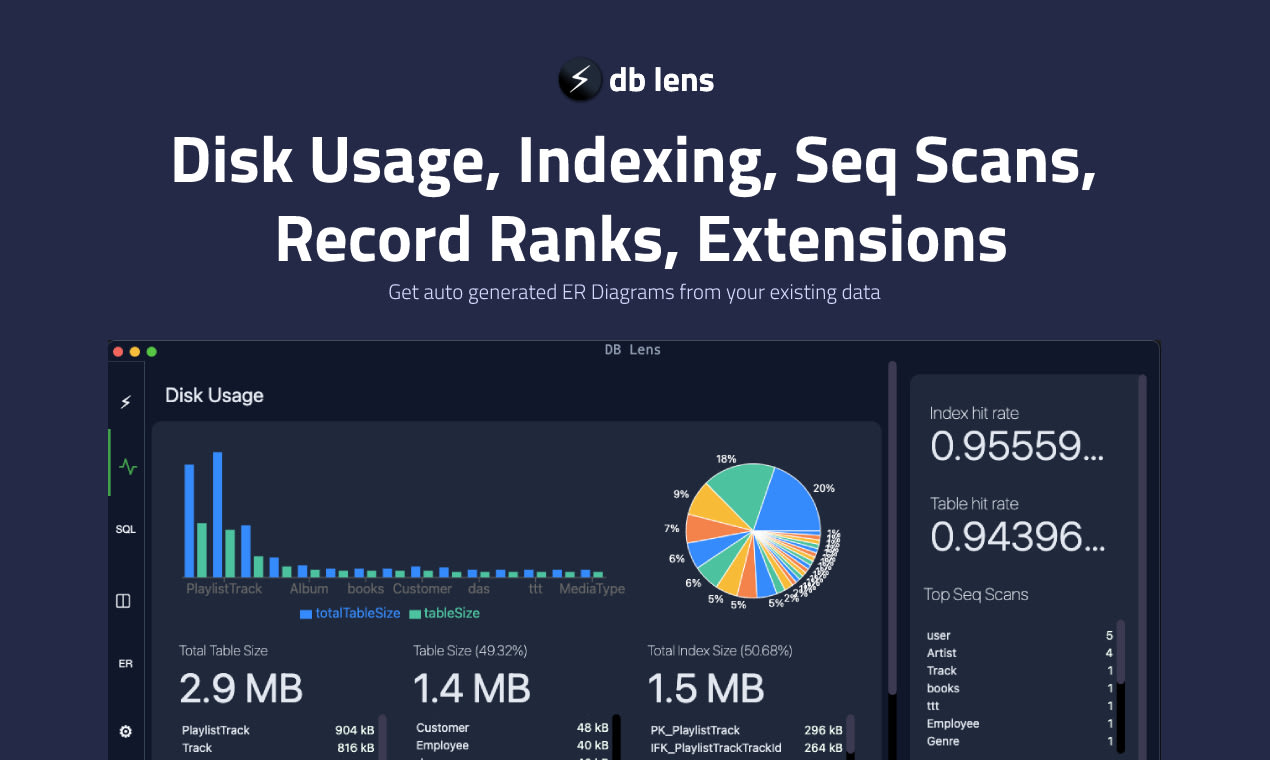Click the MediaType axis label
Screen dimensions: 1270x760
click(592, 589)
